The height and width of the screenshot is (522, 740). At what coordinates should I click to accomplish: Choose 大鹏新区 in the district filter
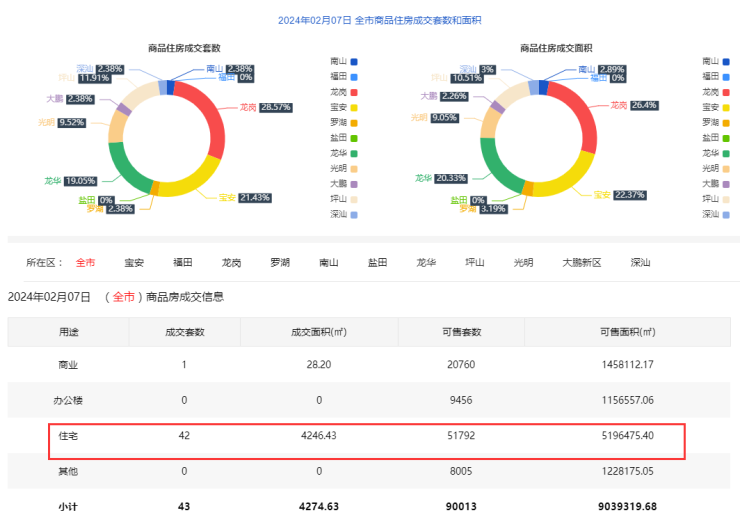[581, 263]
